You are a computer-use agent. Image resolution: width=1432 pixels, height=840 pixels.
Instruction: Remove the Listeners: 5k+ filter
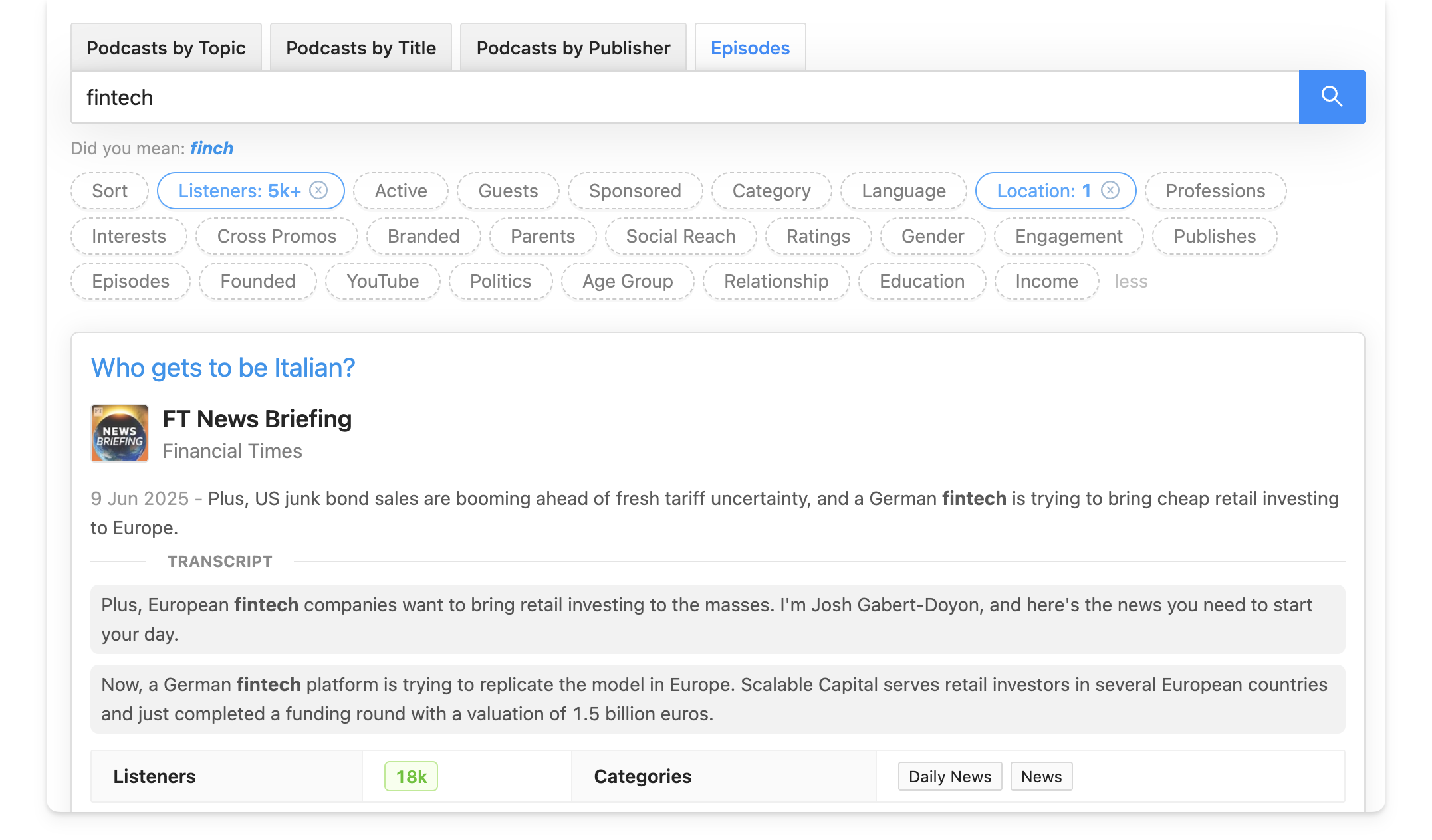319,191
